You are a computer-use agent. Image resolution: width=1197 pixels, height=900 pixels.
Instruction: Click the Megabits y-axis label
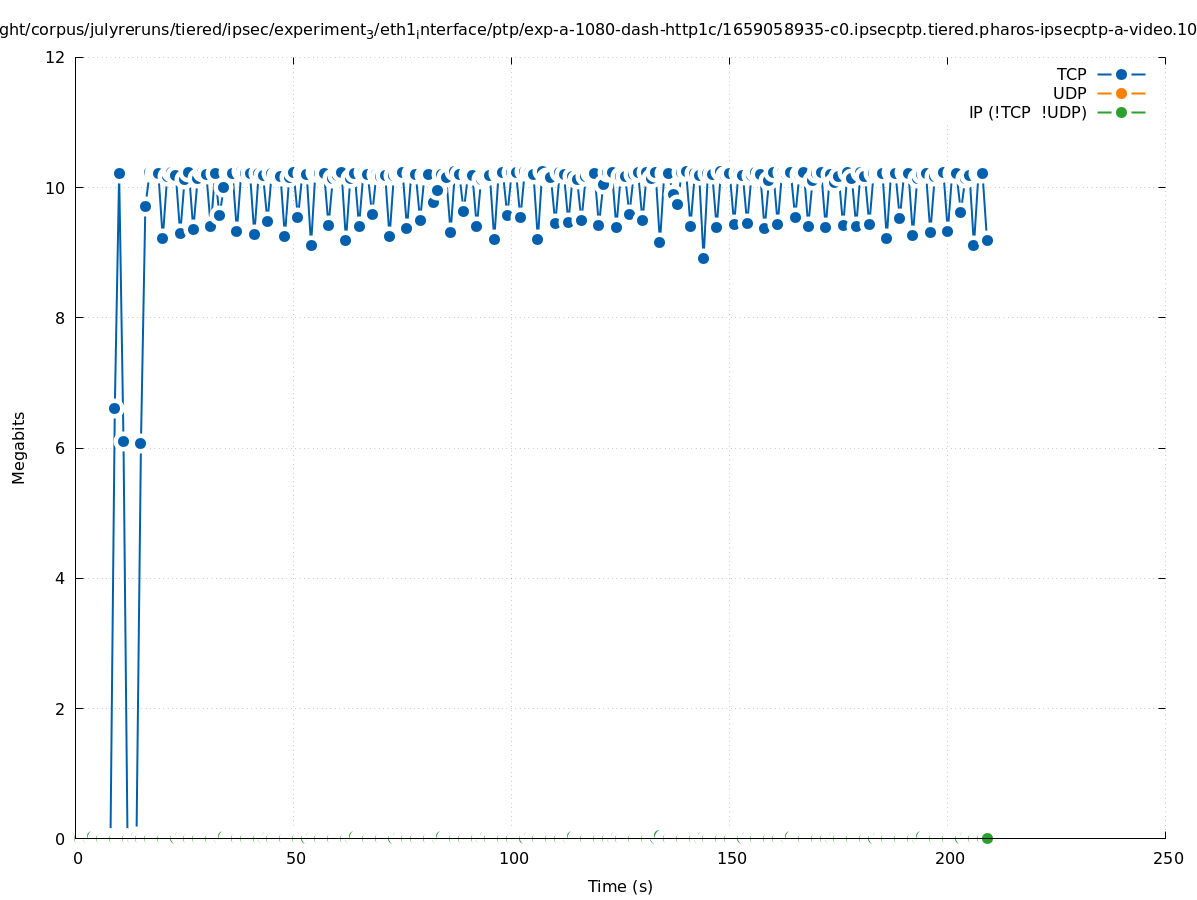coord(19,447)
